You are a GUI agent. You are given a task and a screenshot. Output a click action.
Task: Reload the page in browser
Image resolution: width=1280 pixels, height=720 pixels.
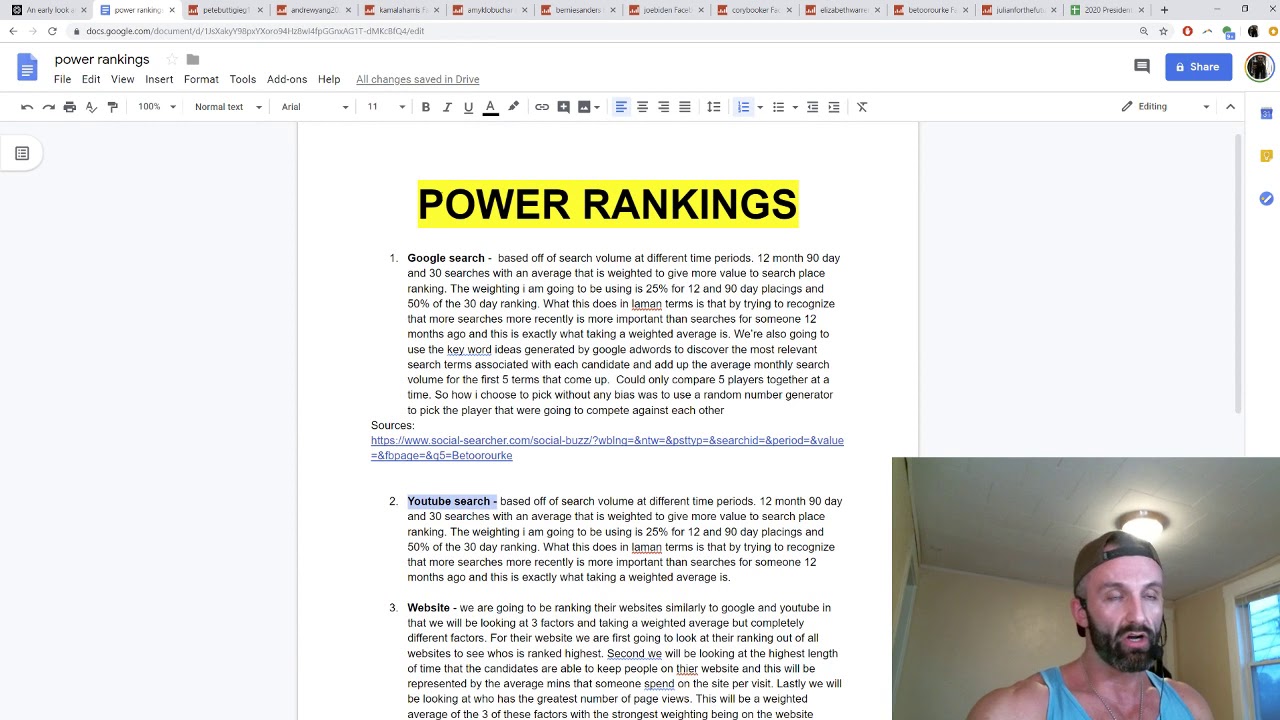(x=52, y=31)
